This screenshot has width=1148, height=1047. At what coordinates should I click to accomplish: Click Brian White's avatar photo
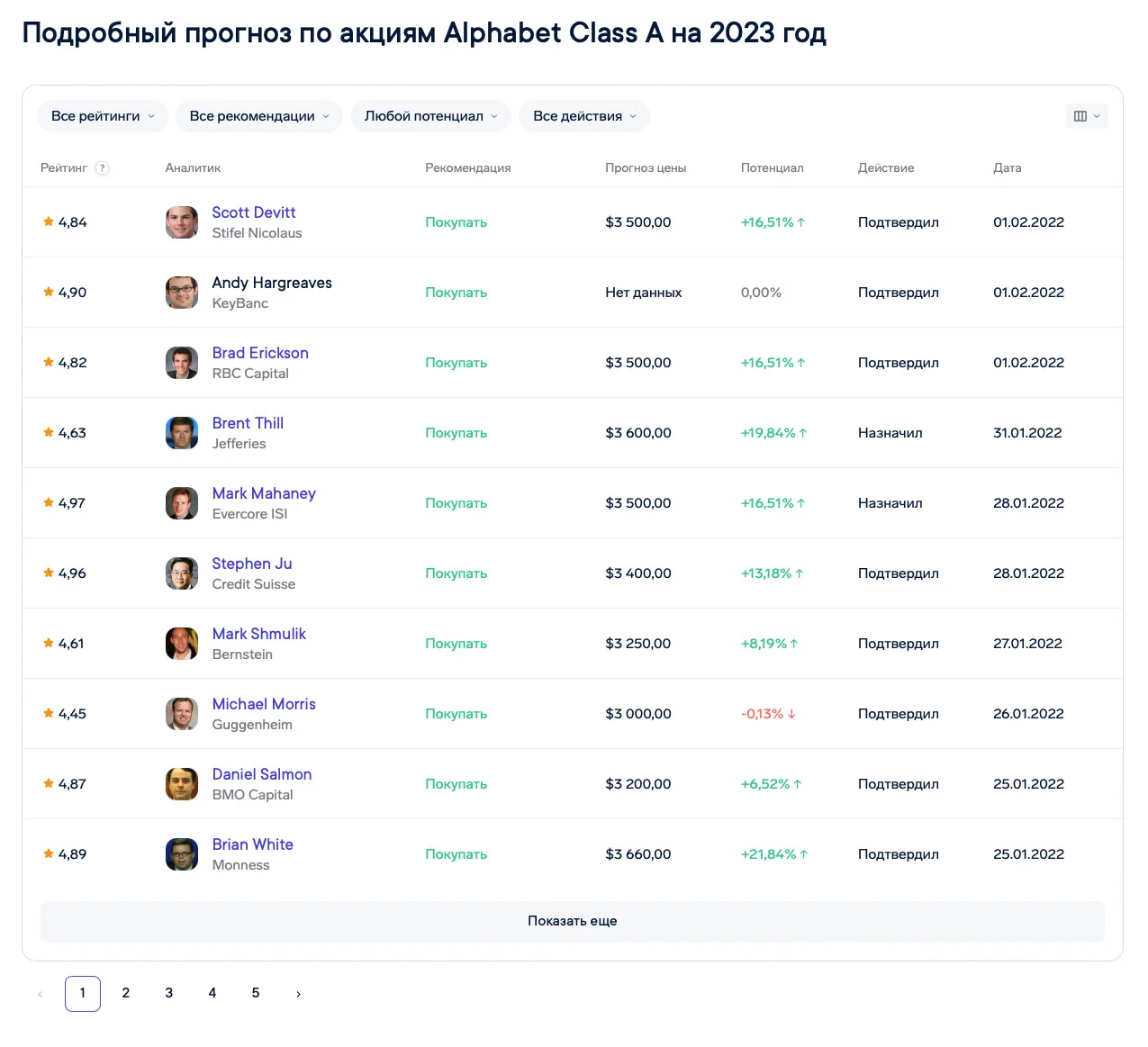point(182,854)
